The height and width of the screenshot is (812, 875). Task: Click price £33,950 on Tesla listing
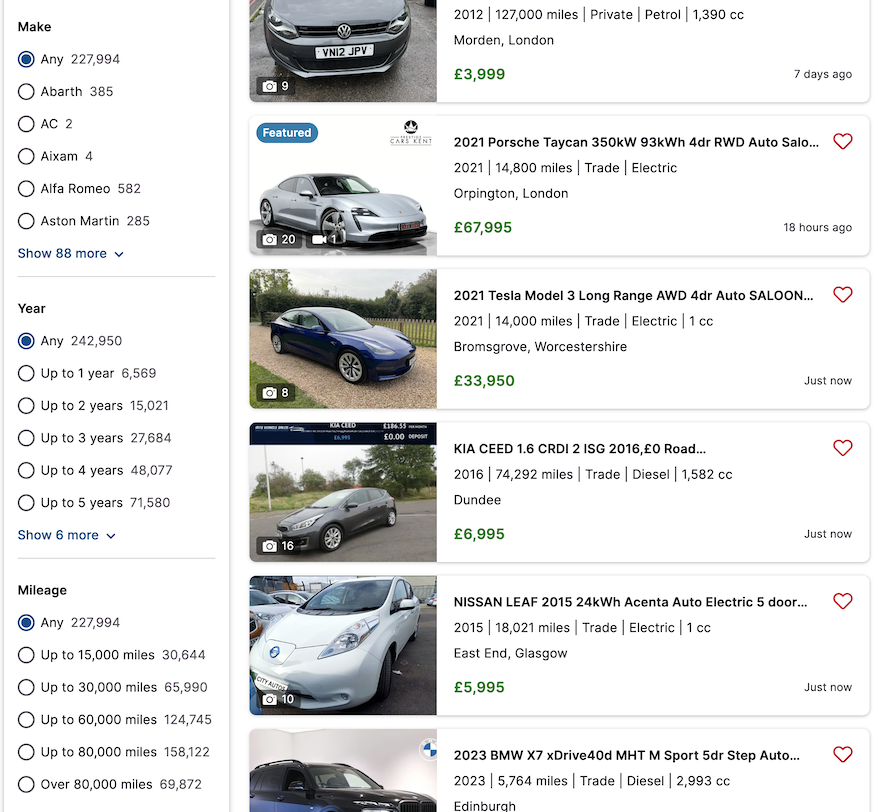(x=484, y=381)
